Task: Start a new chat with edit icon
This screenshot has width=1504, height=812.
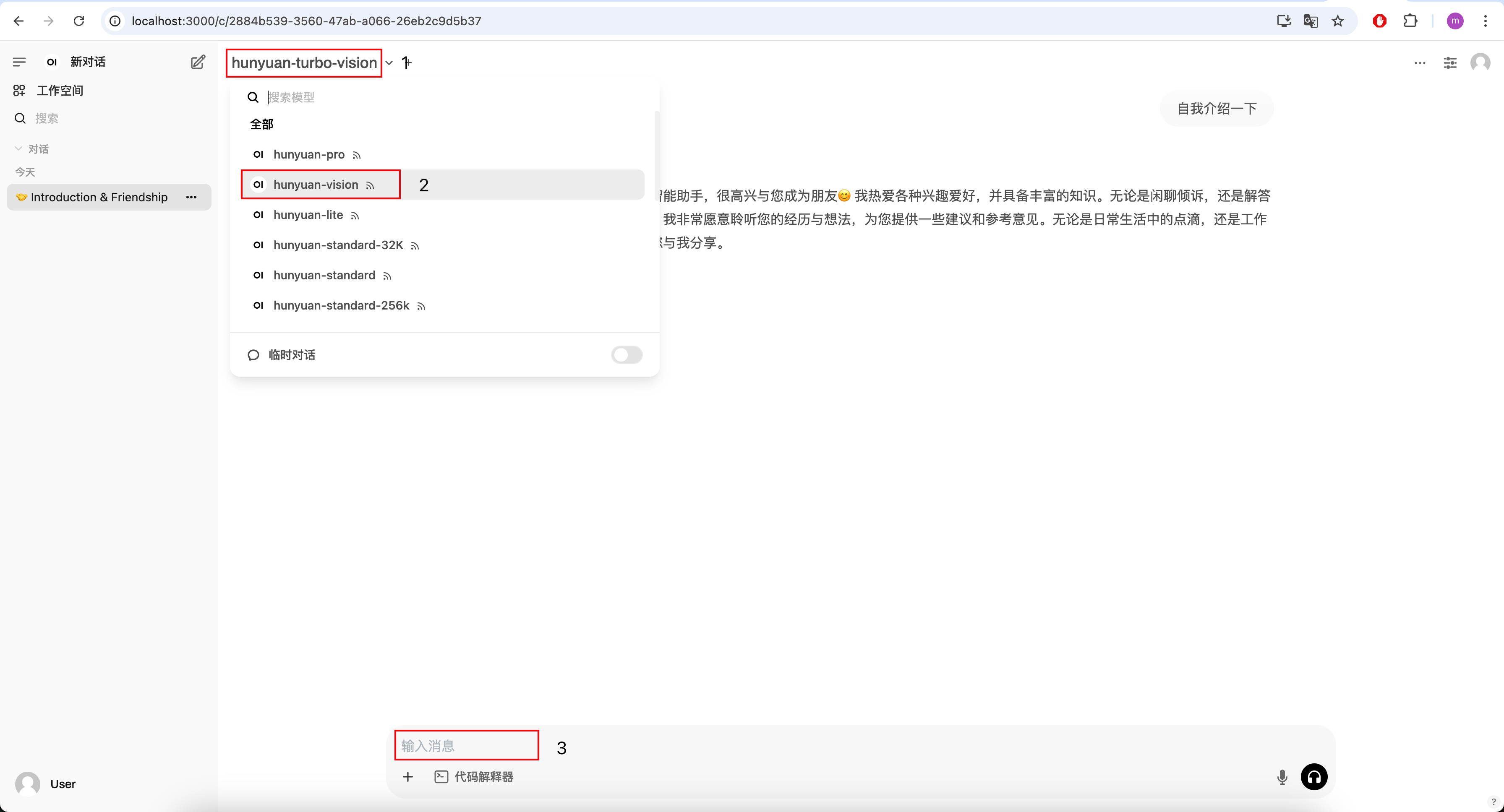Action: (x=198, y=62)
